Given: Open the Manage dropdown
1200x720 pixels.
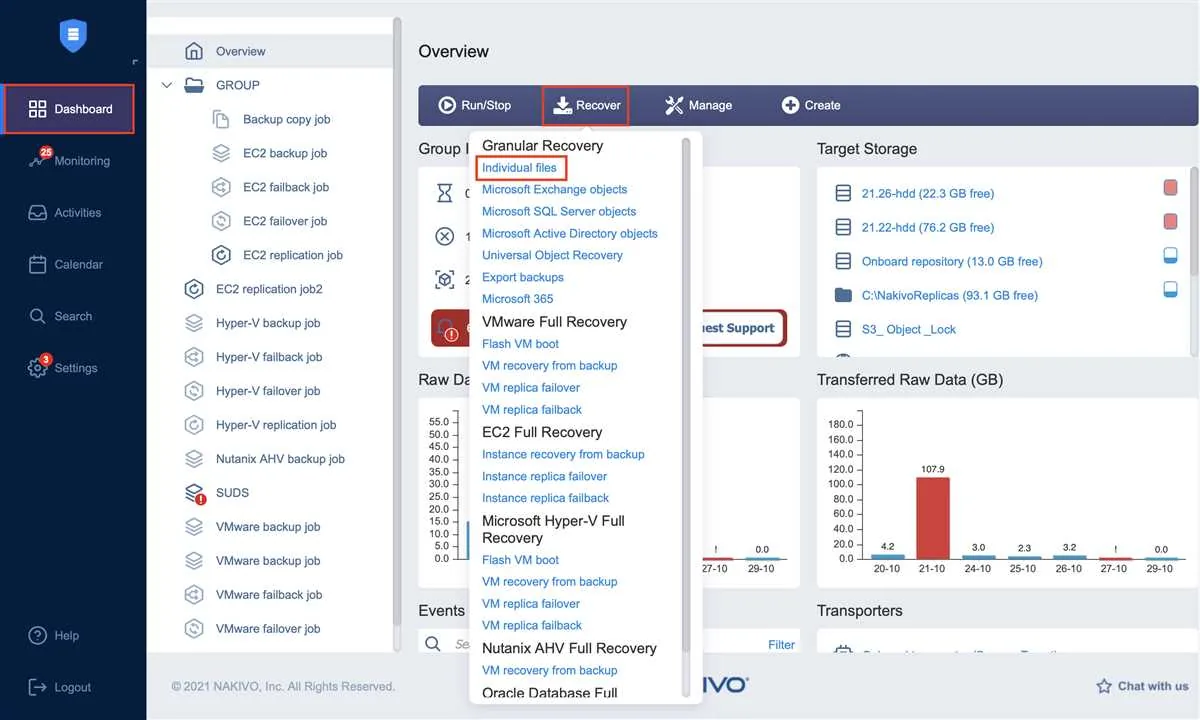Looking at the screenshot, I should point(698,104).
